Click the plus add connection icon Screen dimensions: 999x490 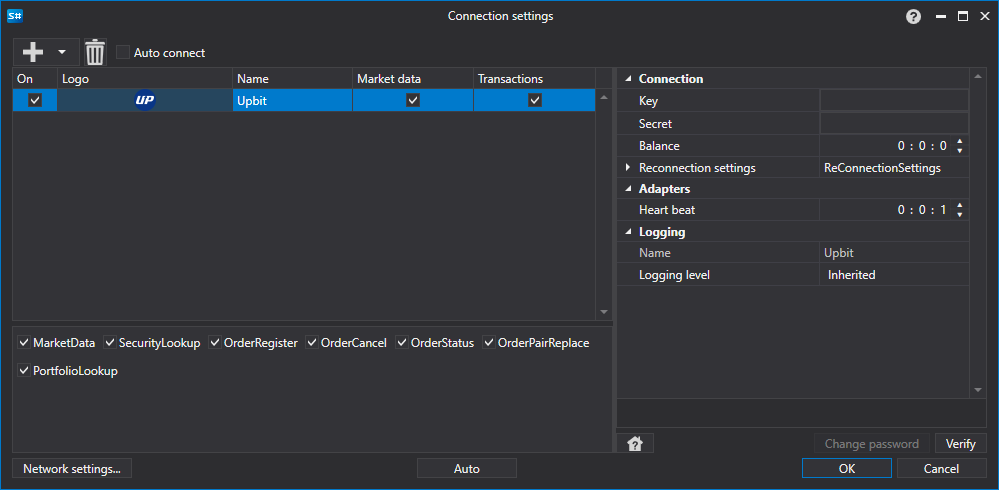pos(33,52)
